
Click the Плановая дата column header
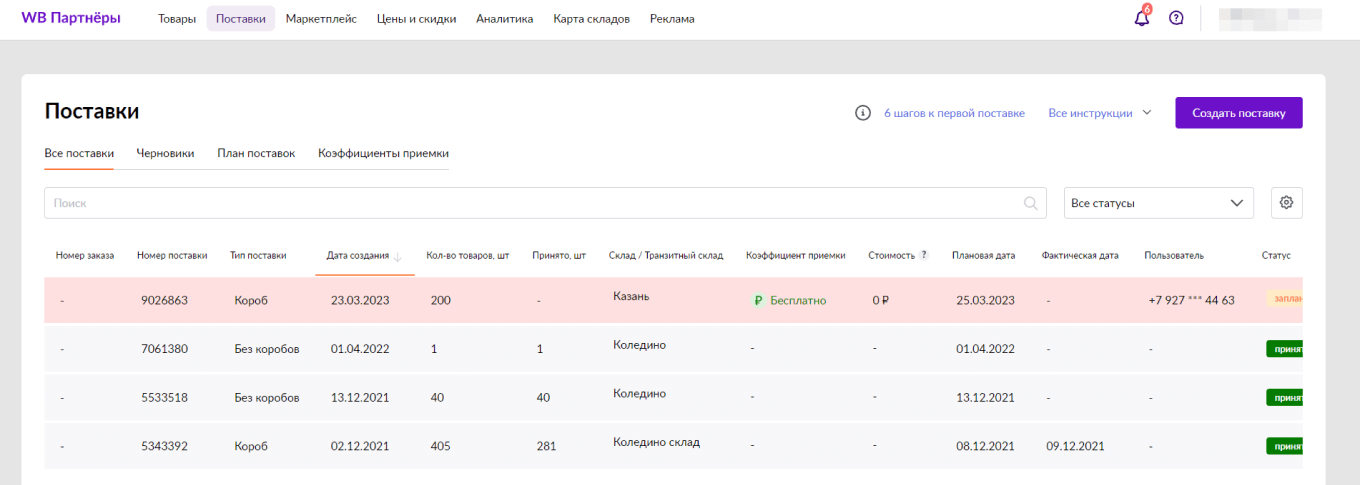pos(984,256)
